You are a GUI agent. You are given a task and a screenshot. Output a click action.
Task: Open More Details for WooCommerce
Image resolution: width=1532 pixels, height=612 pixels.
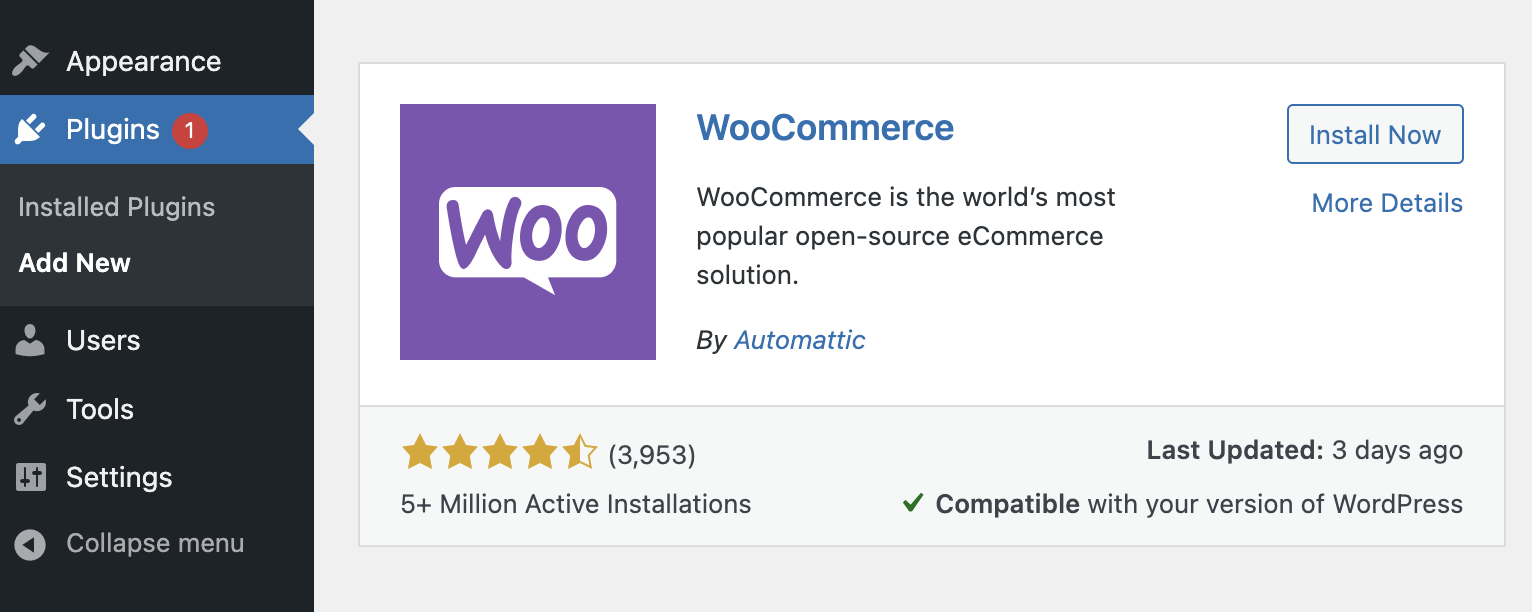[x=1387, y=203]
